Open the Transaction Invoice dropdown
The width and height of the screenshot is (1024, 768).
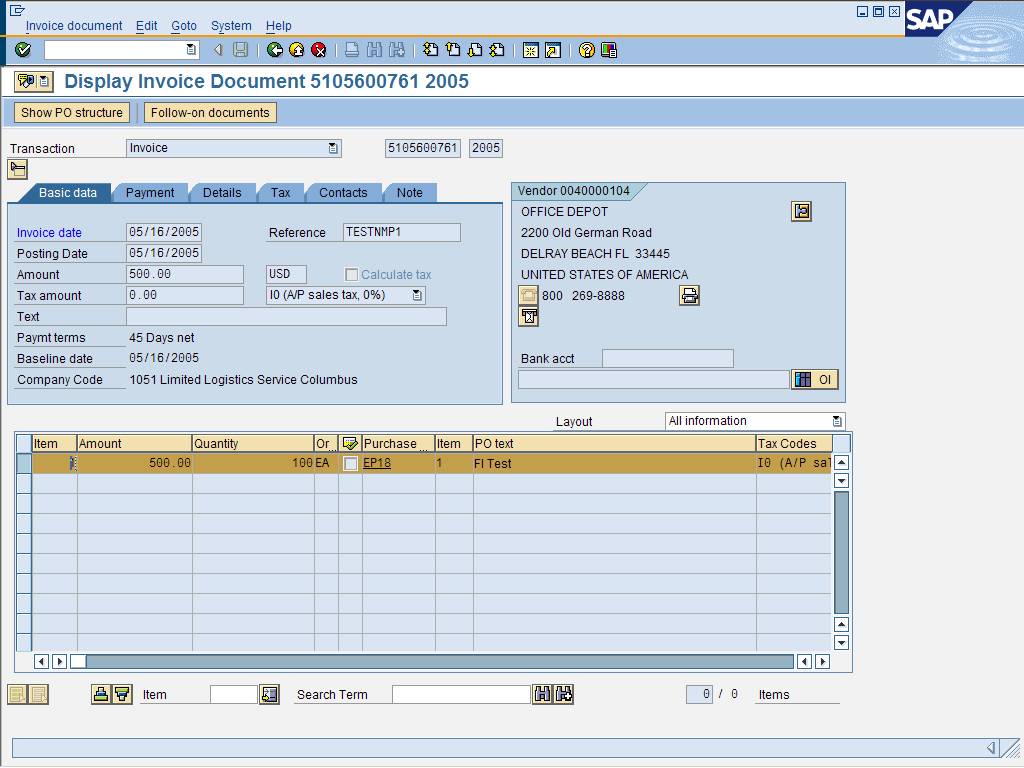[333, 148]
